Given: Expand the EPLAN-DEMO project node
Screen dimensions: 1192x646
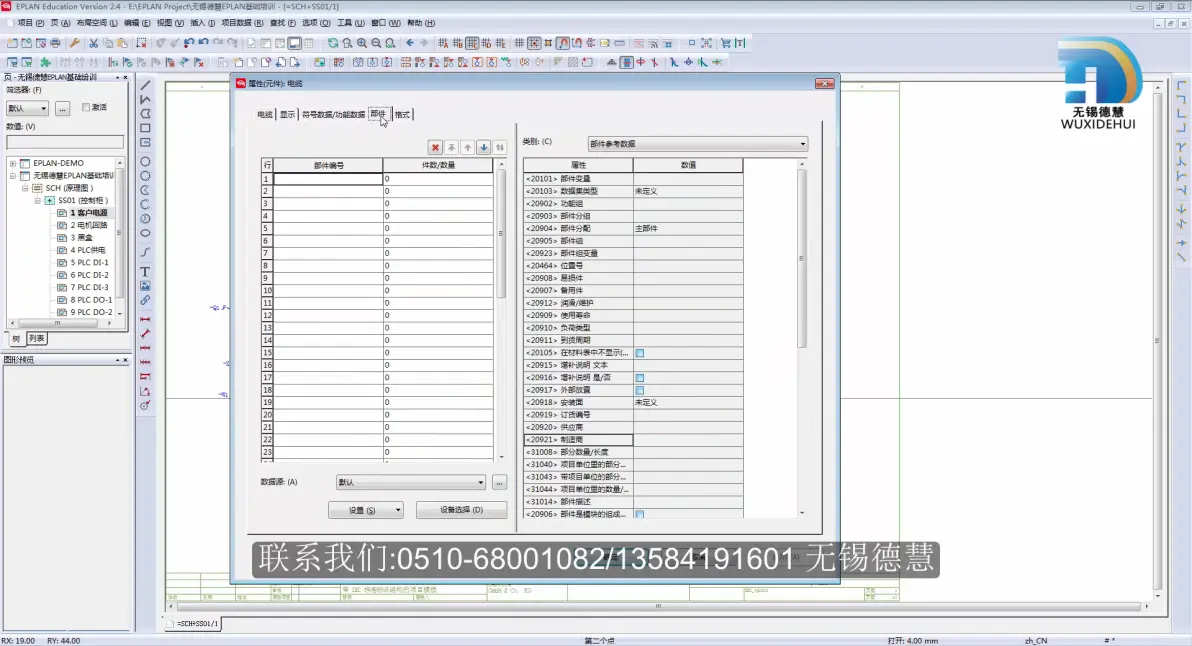Looking at the screenshot, I should point(13,163).
